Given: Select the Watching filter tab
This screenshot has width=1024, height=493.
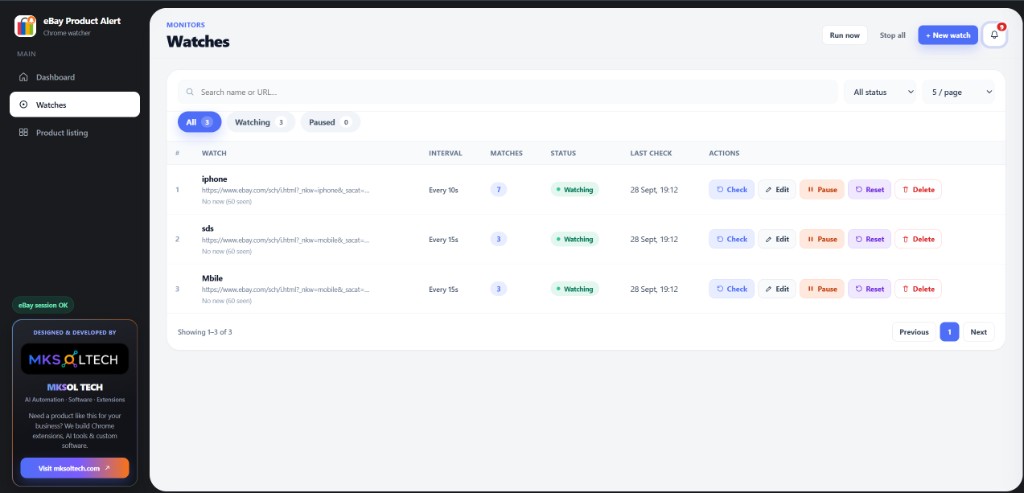Looking at the screenshot, I should pos(261,122).
